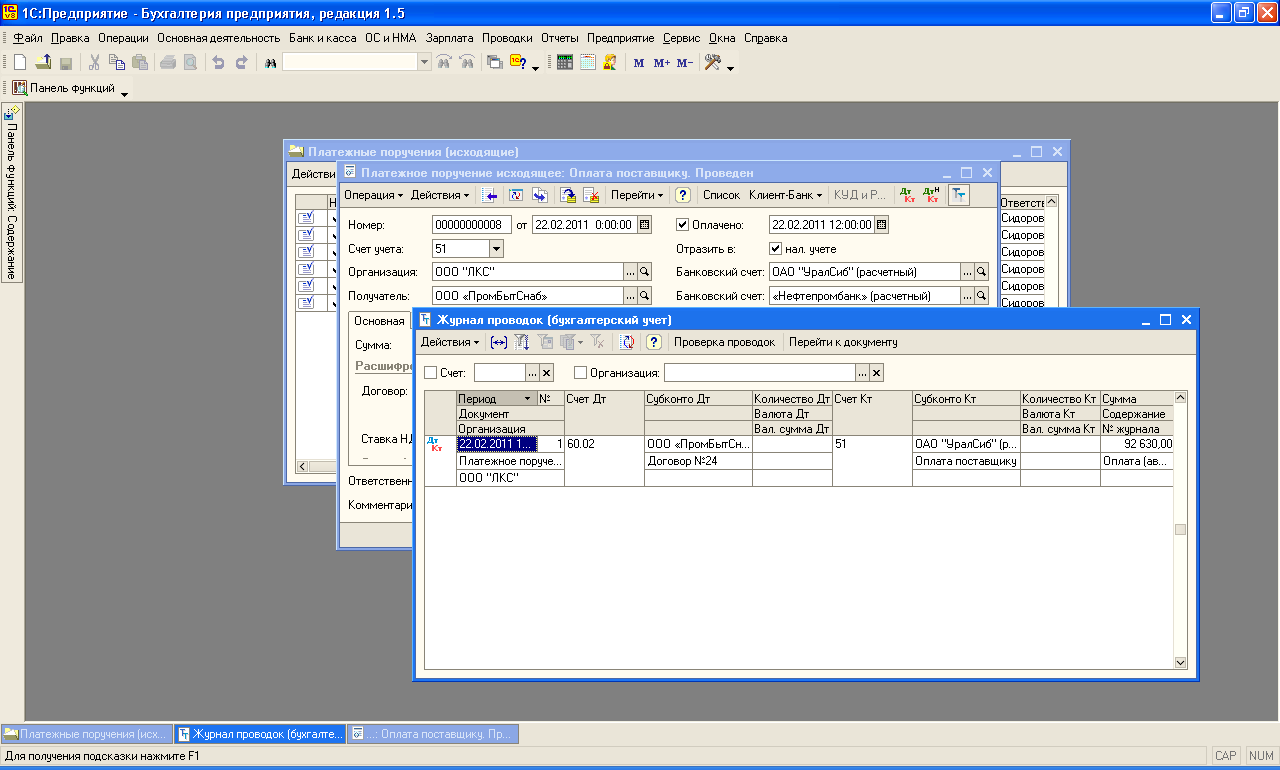Click the Undo arrow icon
This screenshot has height=770, width=1280.
[x=218, y=62]
